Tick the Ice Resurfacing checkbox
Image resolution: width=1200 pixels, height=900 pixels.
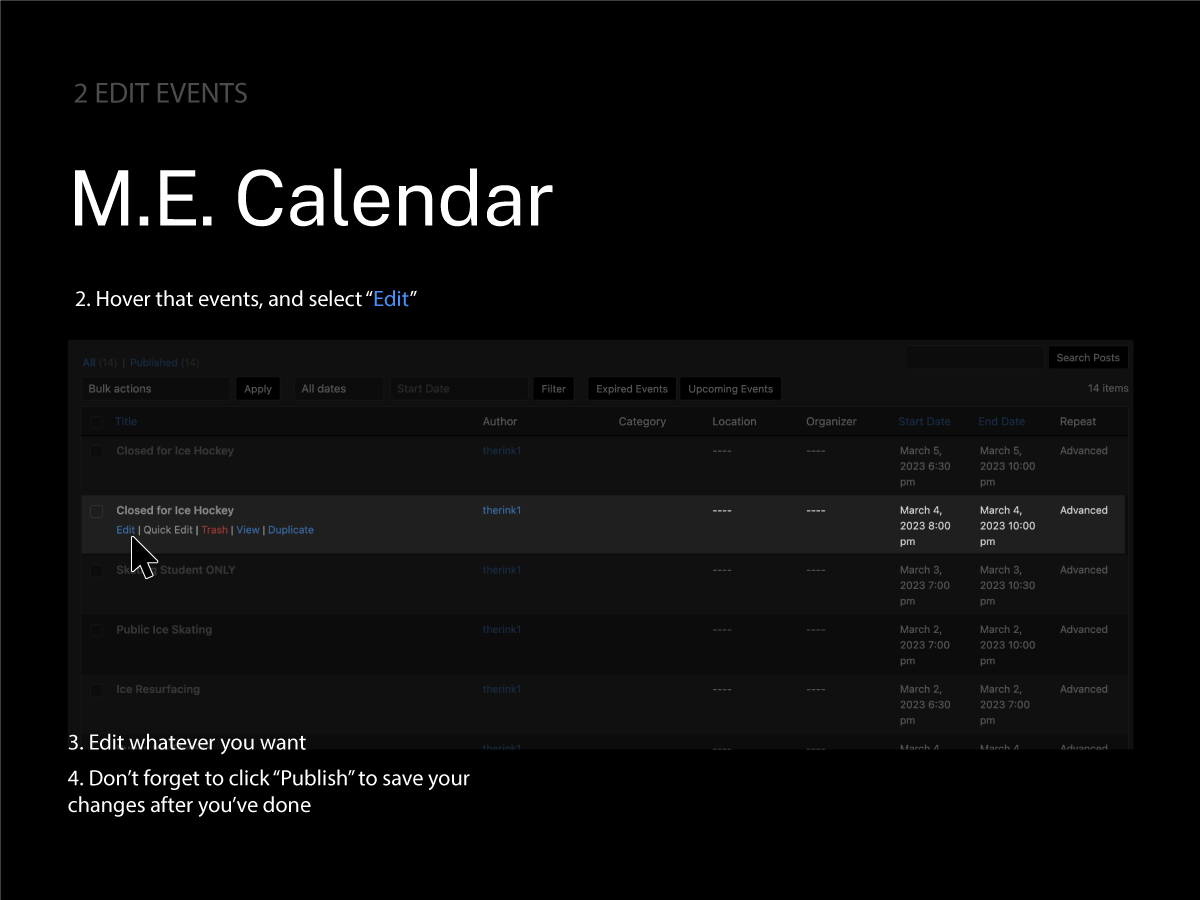[96, 690]
